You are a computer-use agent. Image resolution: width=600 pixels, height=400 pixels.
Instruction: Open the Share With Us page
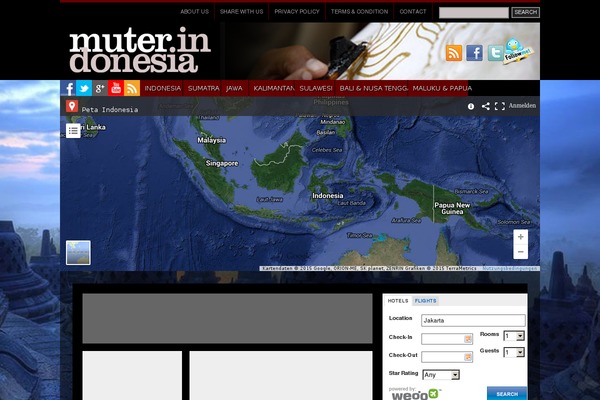coord(241,11)
